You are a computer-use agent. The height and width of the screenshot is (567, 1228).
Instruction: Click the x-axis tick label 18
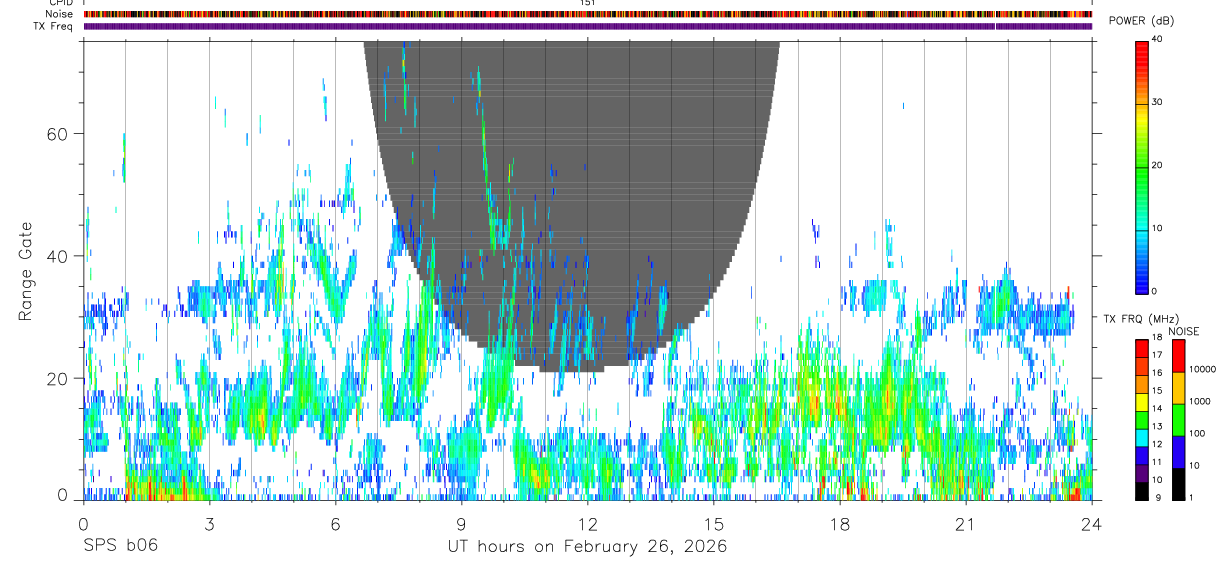pyautogui.click(x=840, y=523)
